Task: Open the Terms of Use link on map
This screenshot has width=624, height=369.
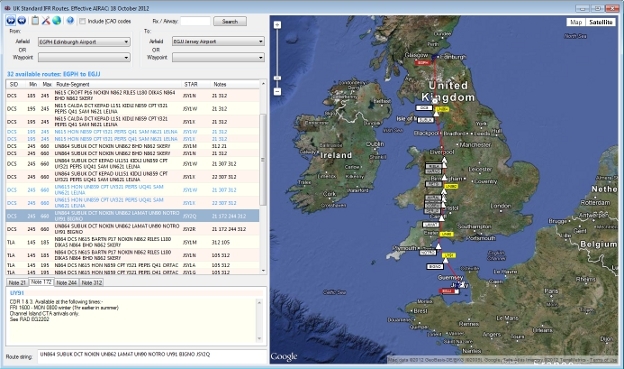Action: 603,360
